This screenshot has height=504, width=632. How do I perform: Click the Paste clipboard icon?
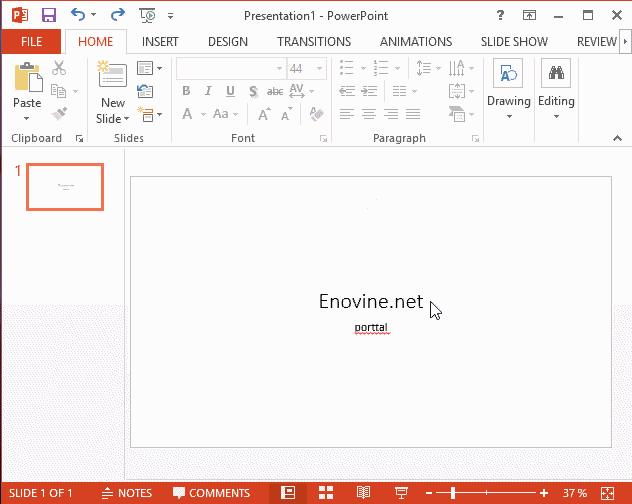[27, 78]
